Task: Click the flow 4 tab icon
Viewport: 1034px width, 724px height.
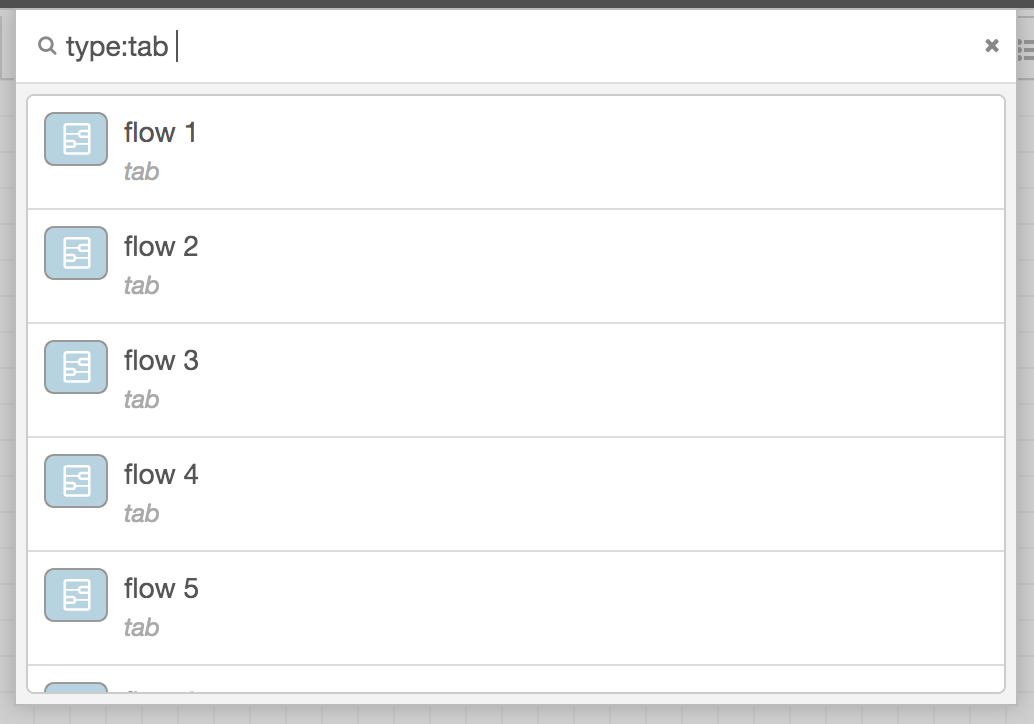Action: (75, 481)
